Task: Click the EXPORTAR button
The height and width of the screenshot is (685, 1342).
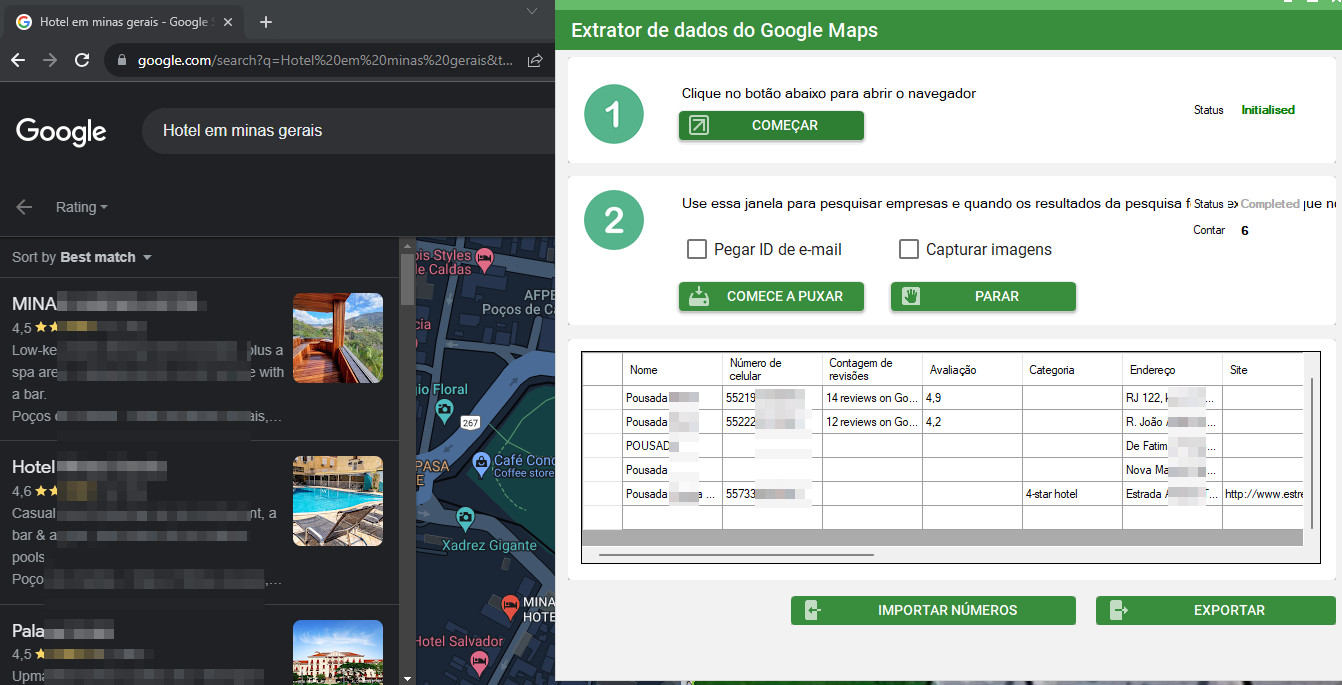Action: point(1215,610)
